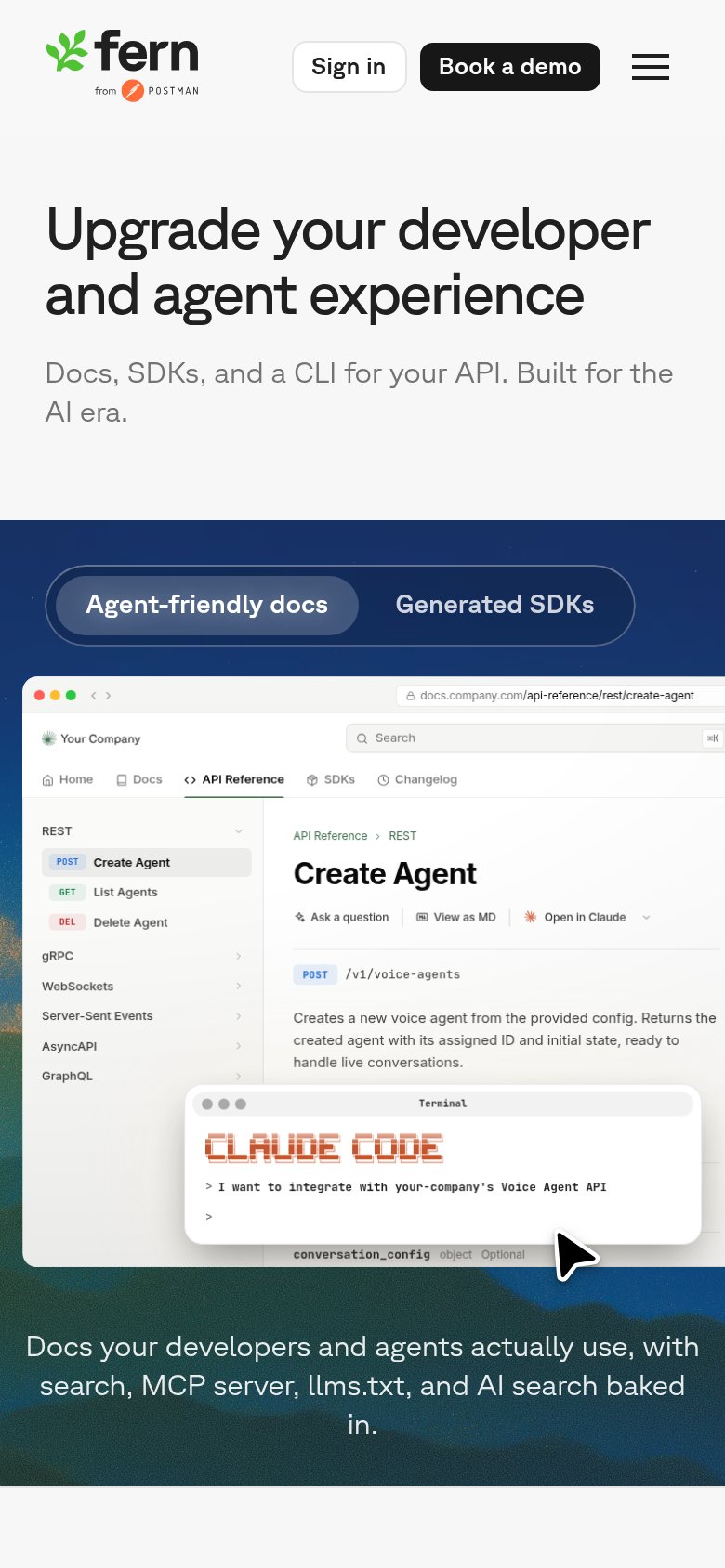The height and width of the screenshot is (1568, 725).
Task: Click the Book a demo button
Action: (x=510, y=67)
